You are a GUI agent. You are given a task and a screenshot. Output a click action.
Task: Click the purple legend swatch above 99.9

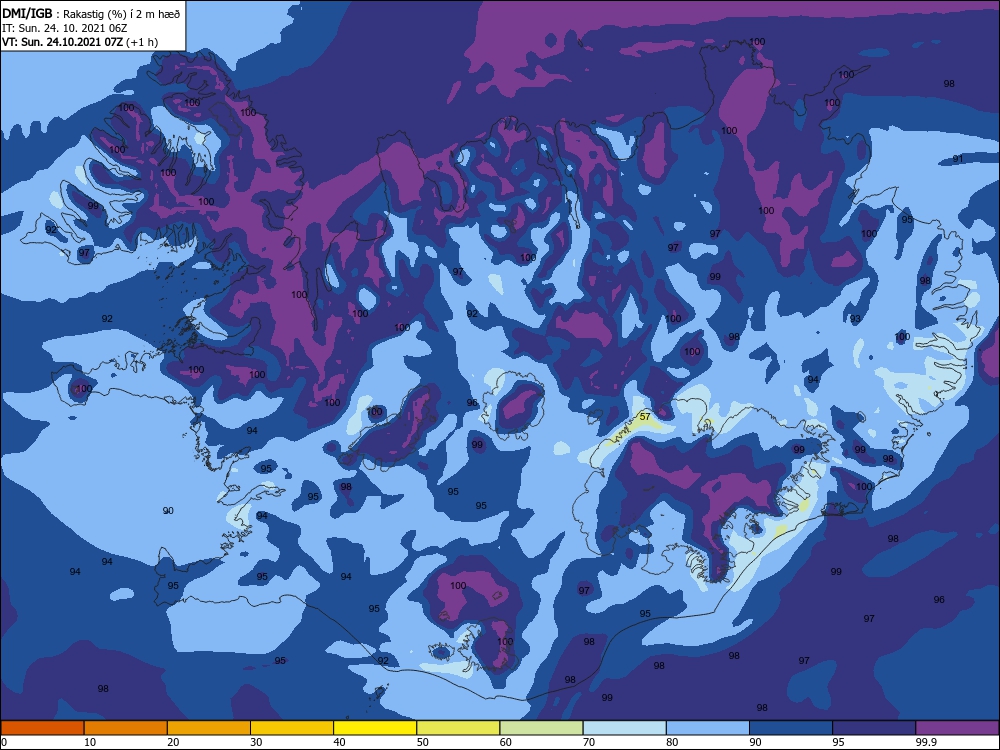click(x=958, y=728)
